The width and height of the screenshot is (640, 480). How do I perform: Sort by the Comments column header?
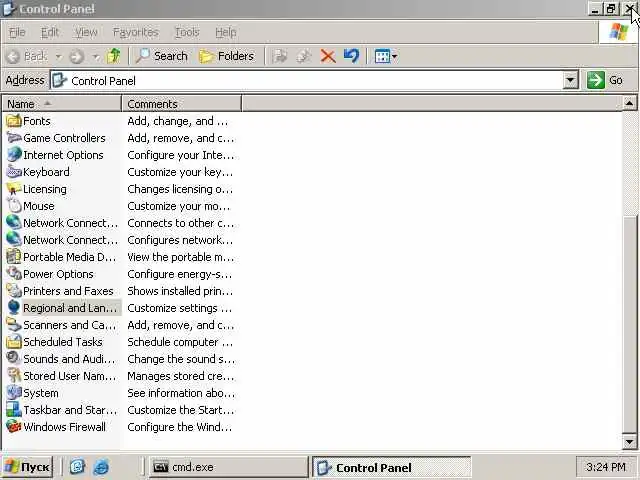coord(182,104)
